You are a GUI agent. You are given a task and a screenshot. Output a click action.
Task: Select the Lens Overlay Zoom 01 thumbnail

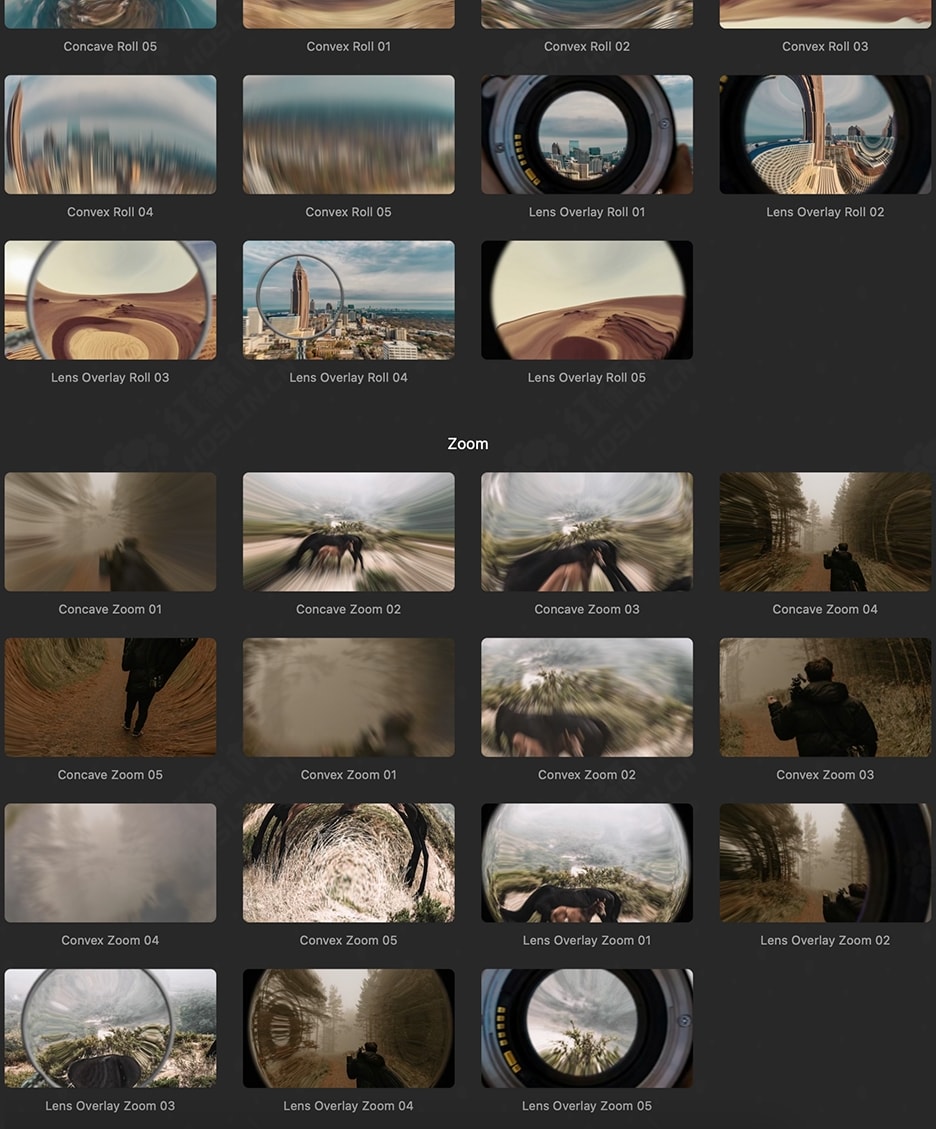click(587, 863)
